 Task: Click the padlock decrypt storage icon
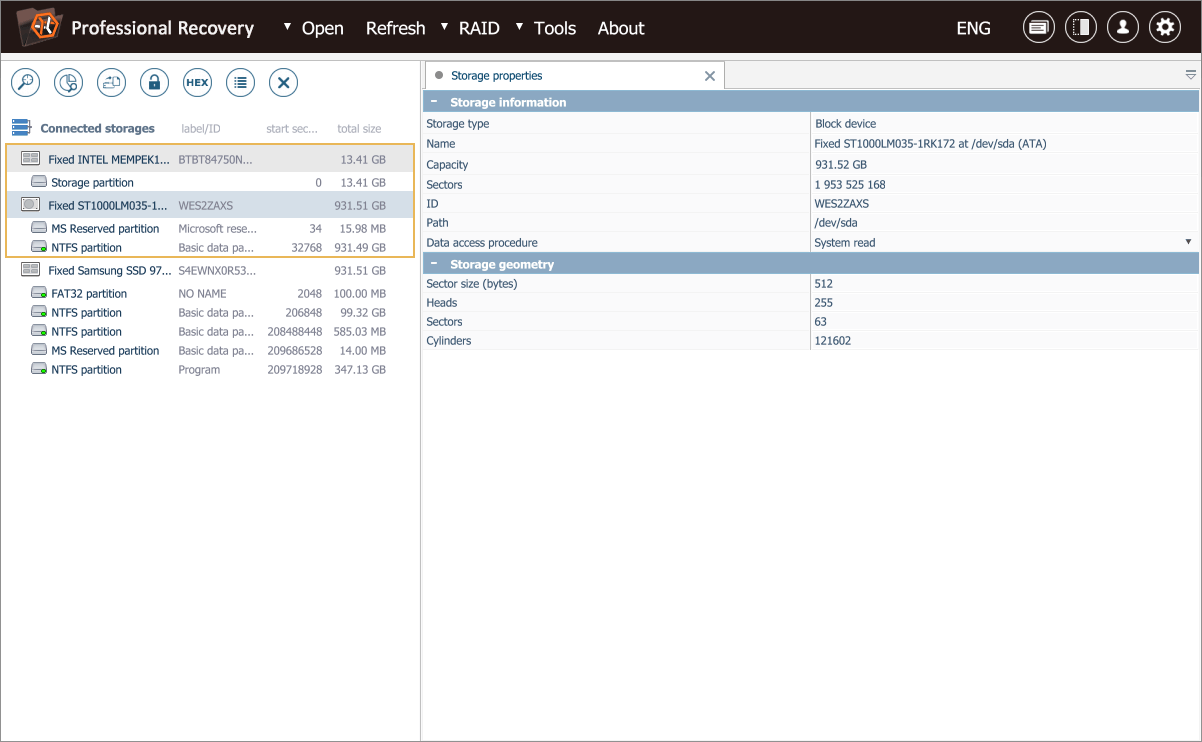click(154, 83)
